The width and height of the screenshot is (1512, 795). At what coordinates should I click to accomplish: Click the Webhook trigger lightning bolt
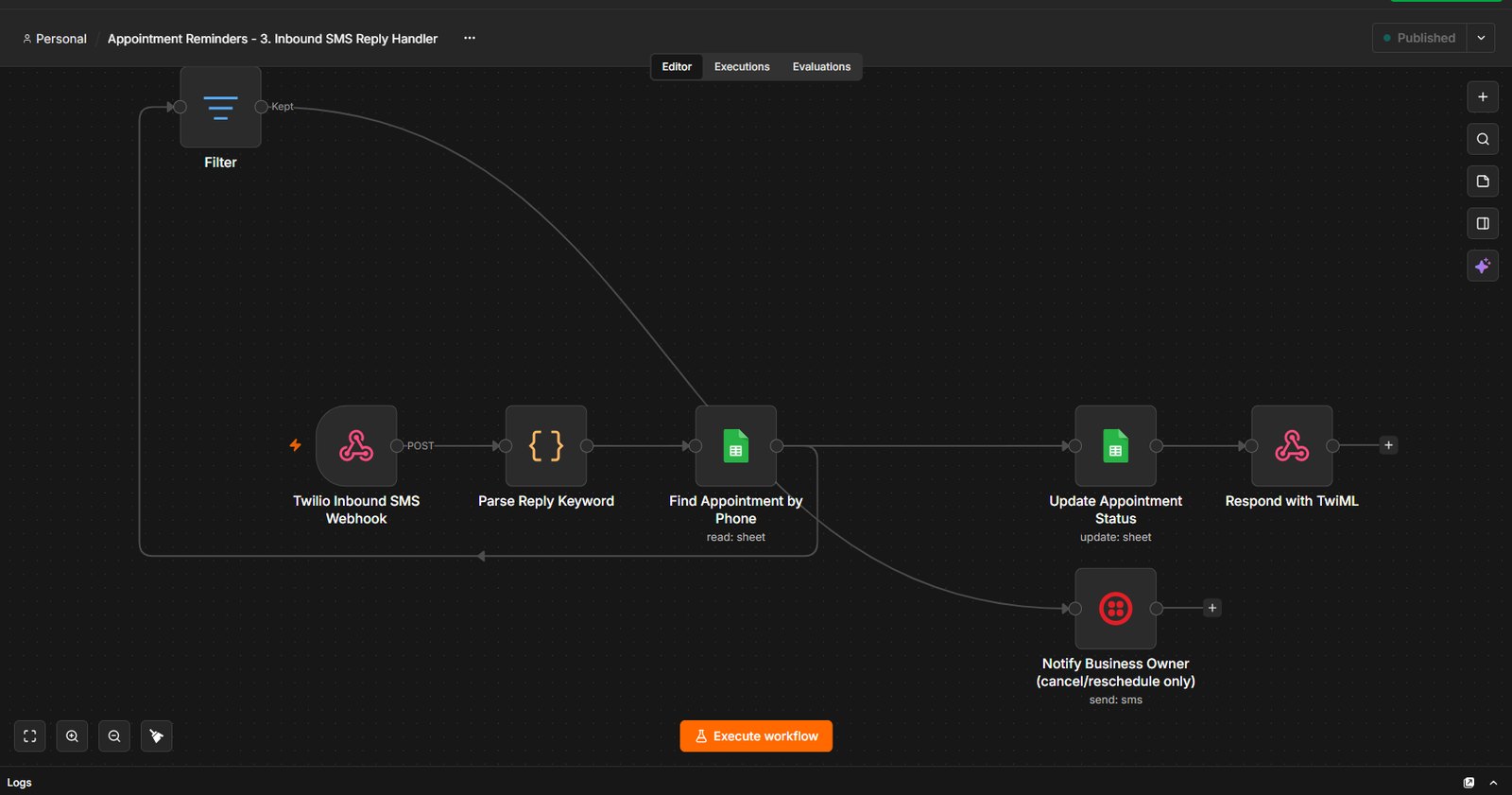click(x=296, y=445)
